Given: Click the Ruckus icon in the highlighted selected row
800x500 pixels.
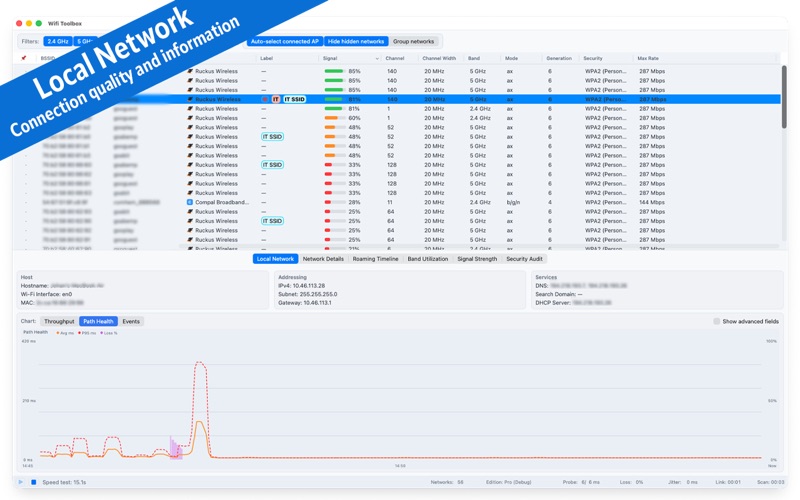Looking at the screenshot, I should coord(190,99).
